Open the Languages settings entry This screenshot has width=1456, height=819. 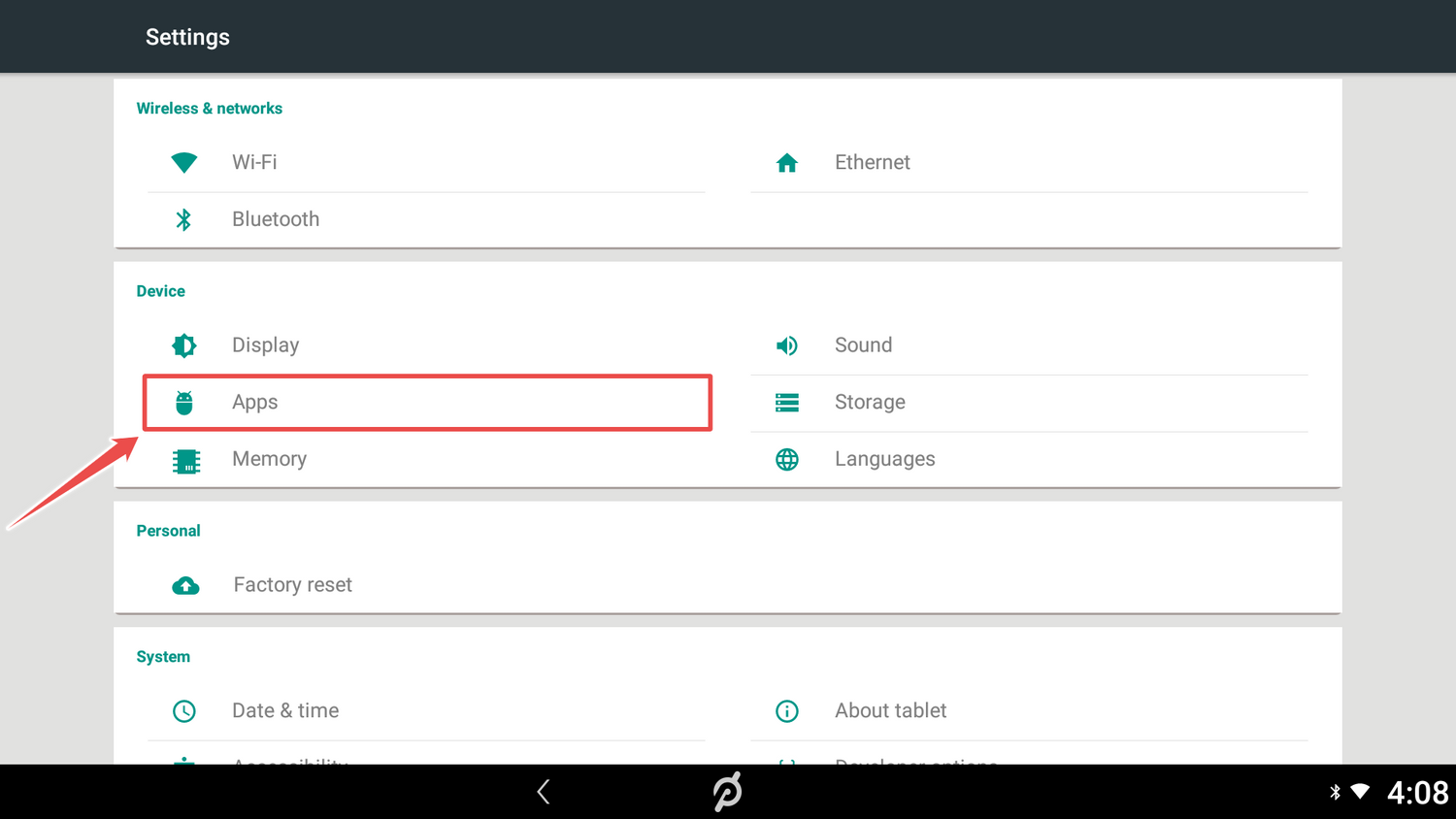(884, 459)
